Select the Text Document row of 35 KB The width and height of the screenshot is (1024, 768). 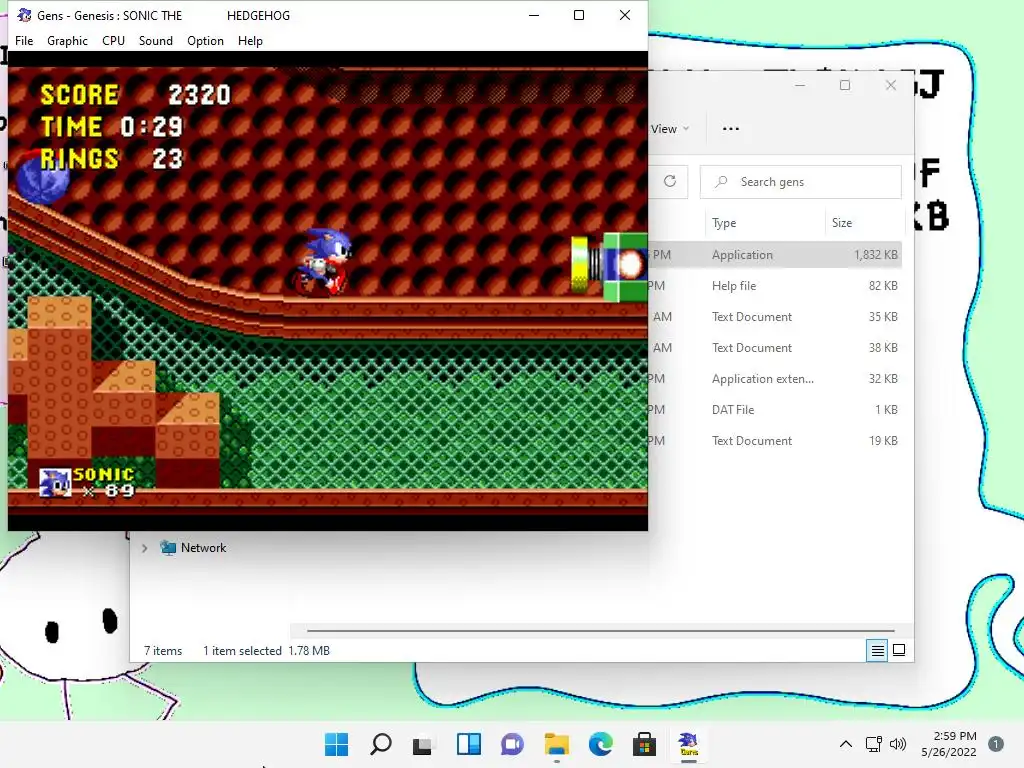(775, 317)
